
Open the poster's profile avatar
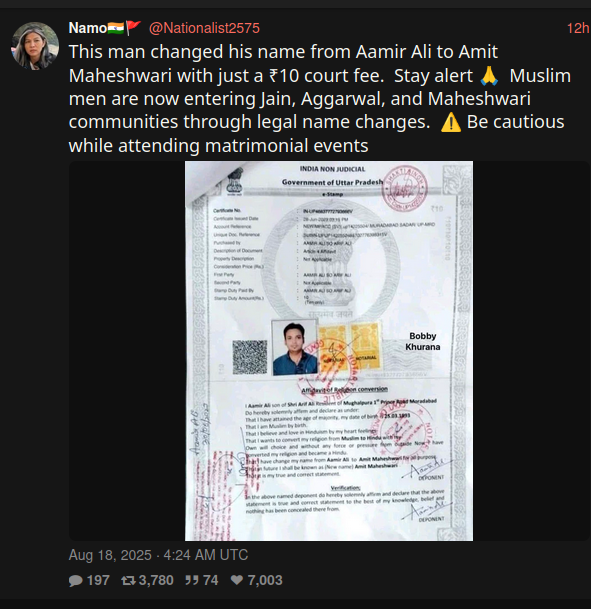click(35, 46)
